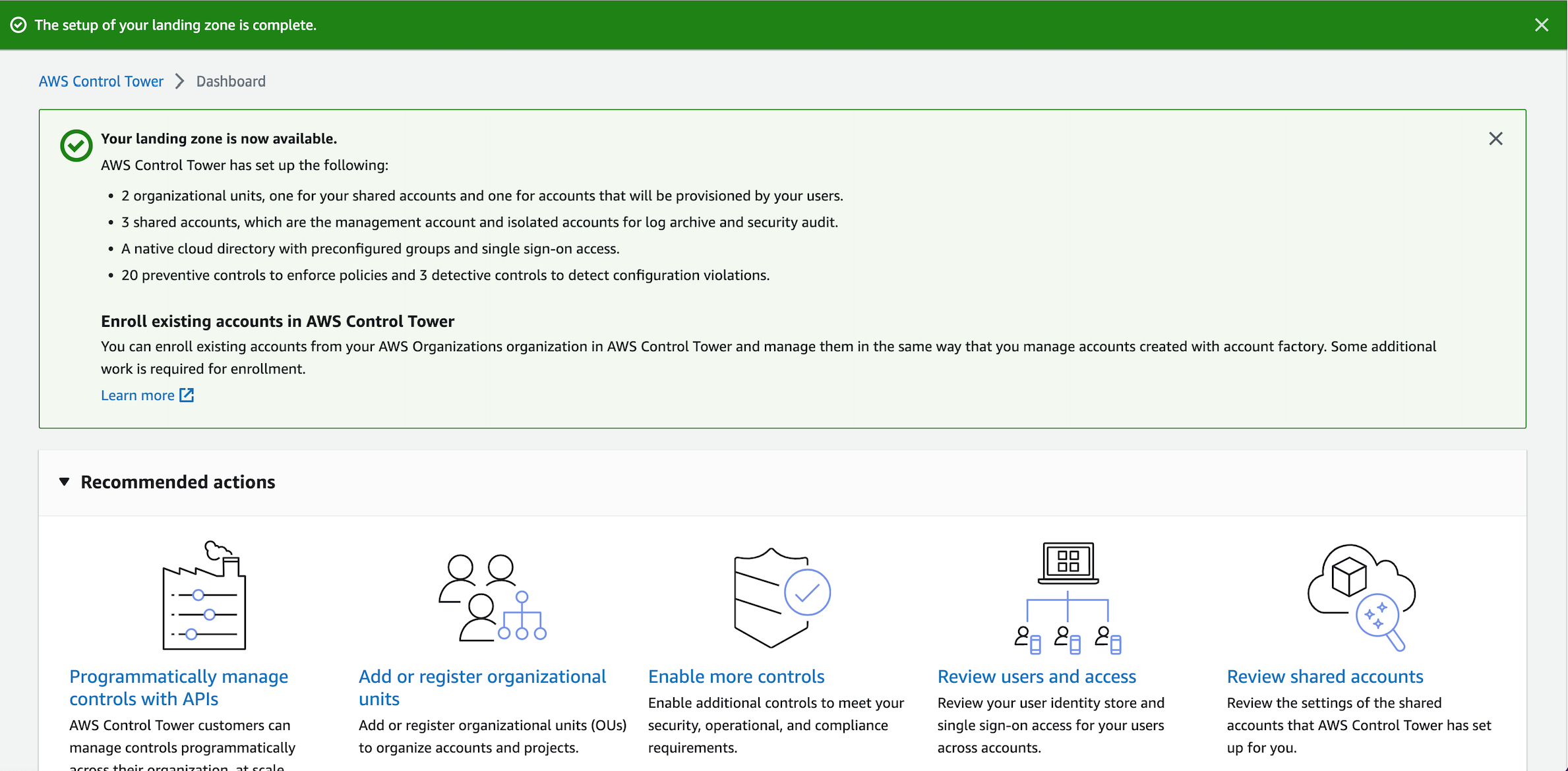Click the Recommended actions heading
Viewport: 1568px width, 771px height.
pos(178,482)
